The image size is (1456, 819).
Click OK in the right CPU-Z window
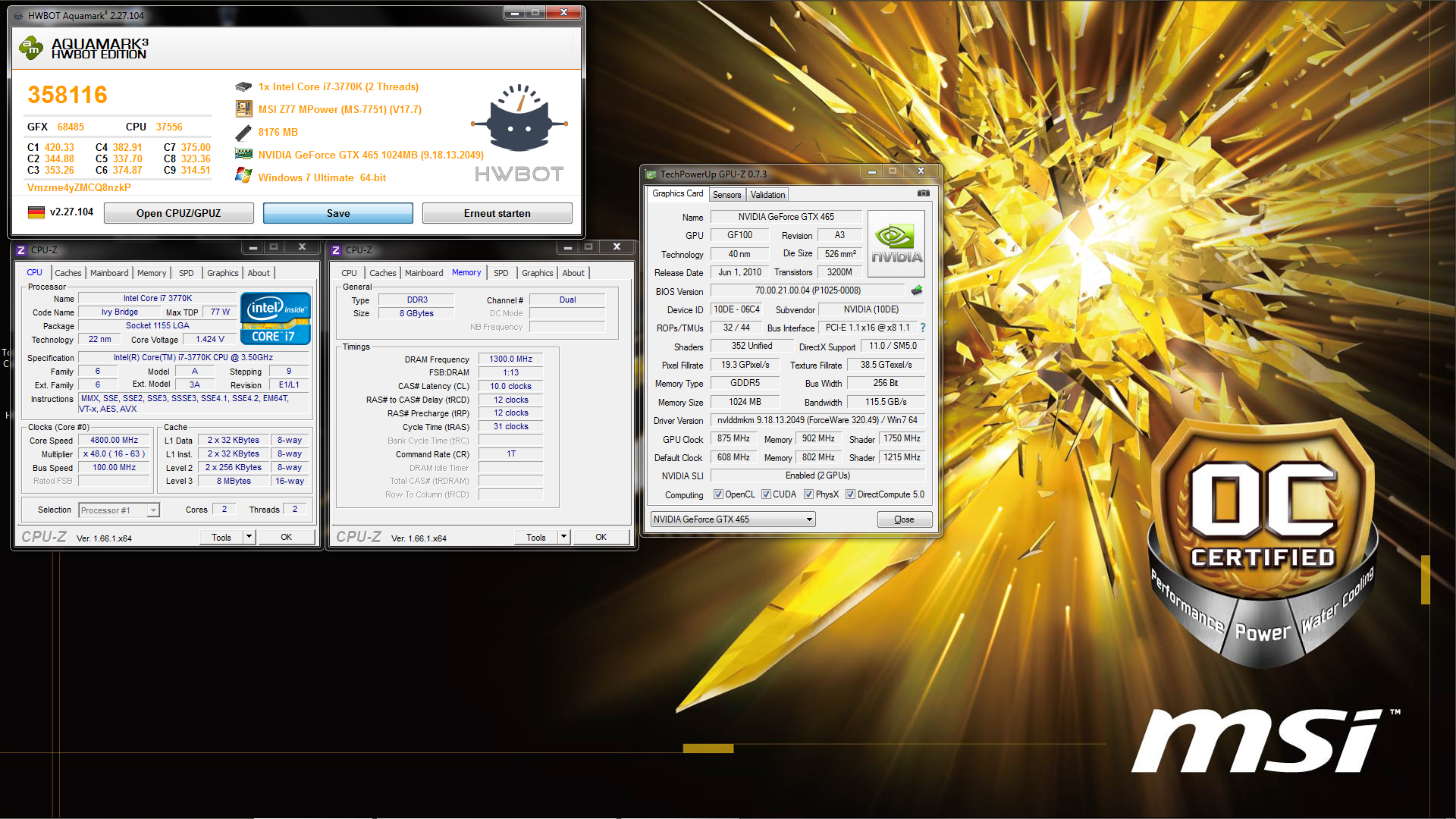tap(601, 537)
